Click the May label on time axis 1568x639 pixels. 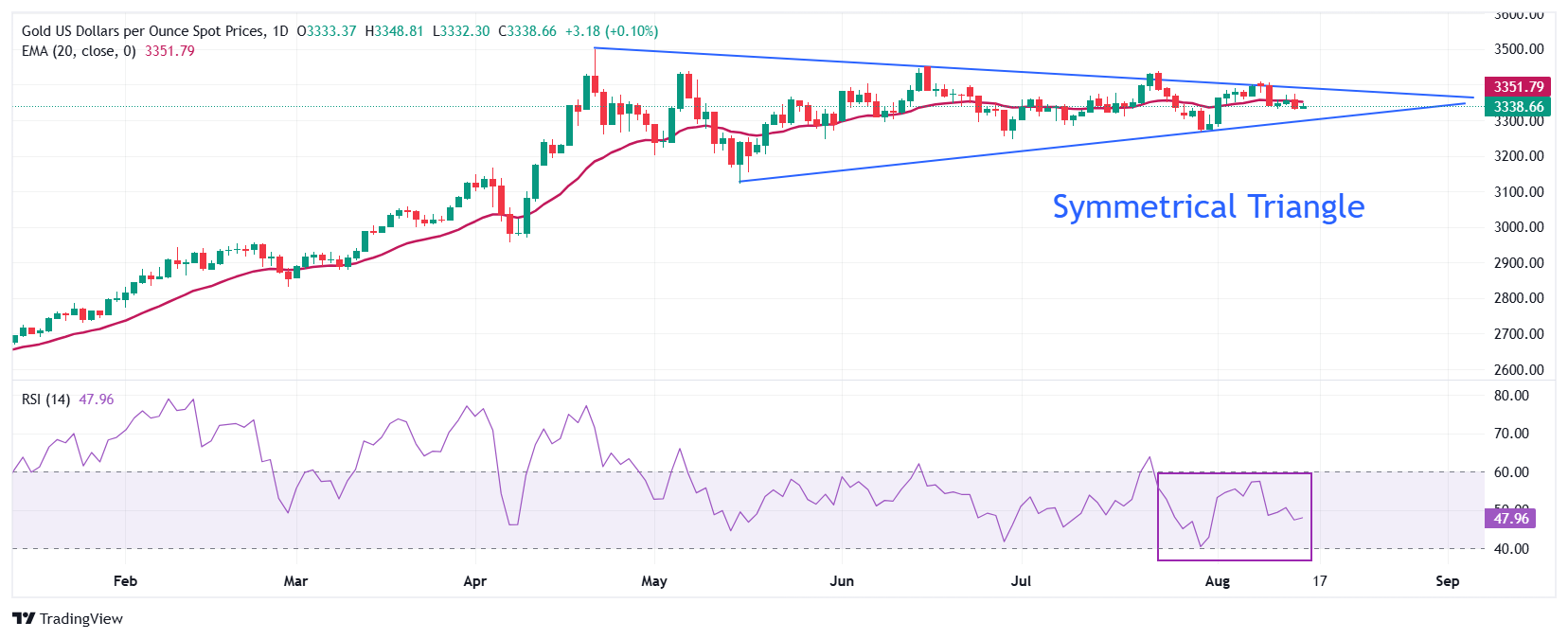(654, 581)
